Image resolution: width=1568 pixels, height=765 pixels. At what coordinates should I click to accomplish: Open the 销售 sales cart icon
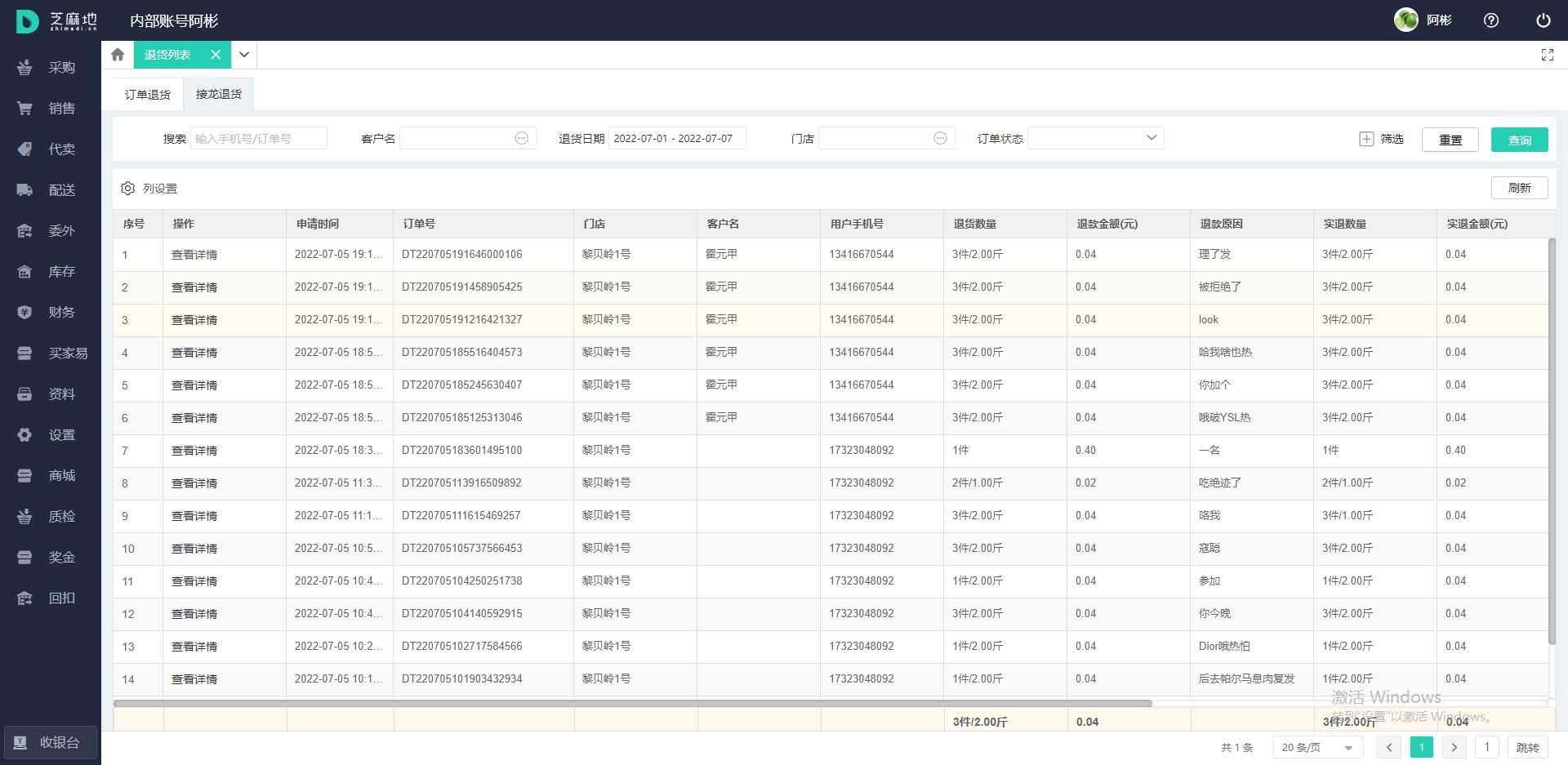24,109
